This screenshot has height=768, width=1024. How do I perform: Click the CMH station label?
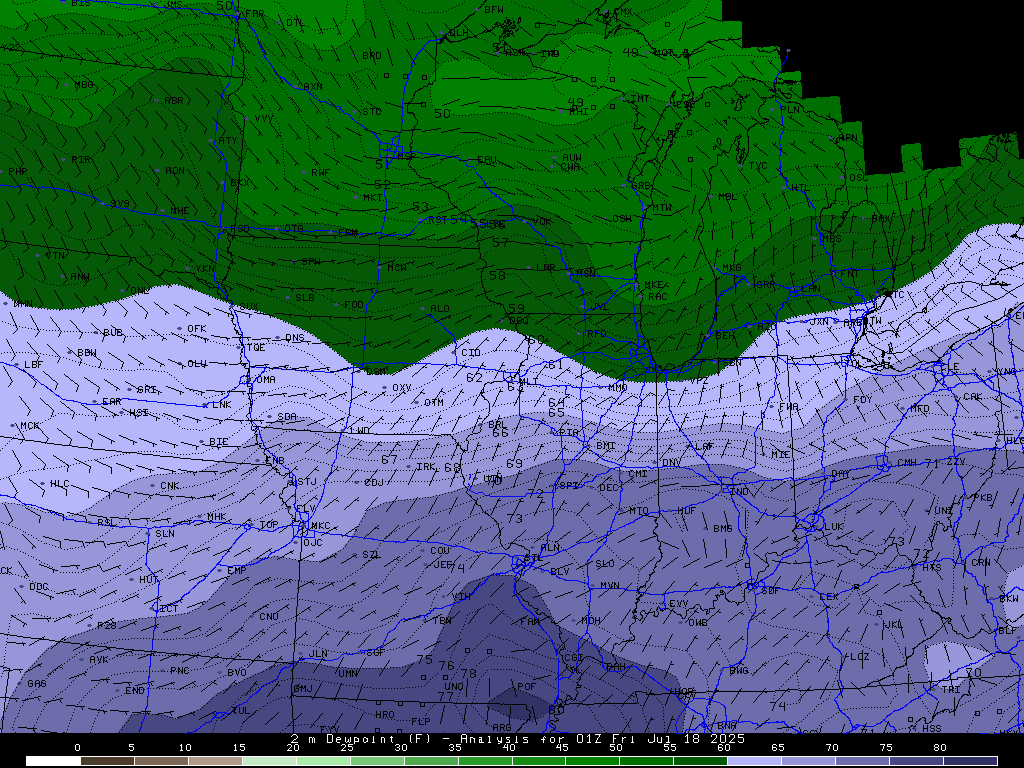coord(906,463)
